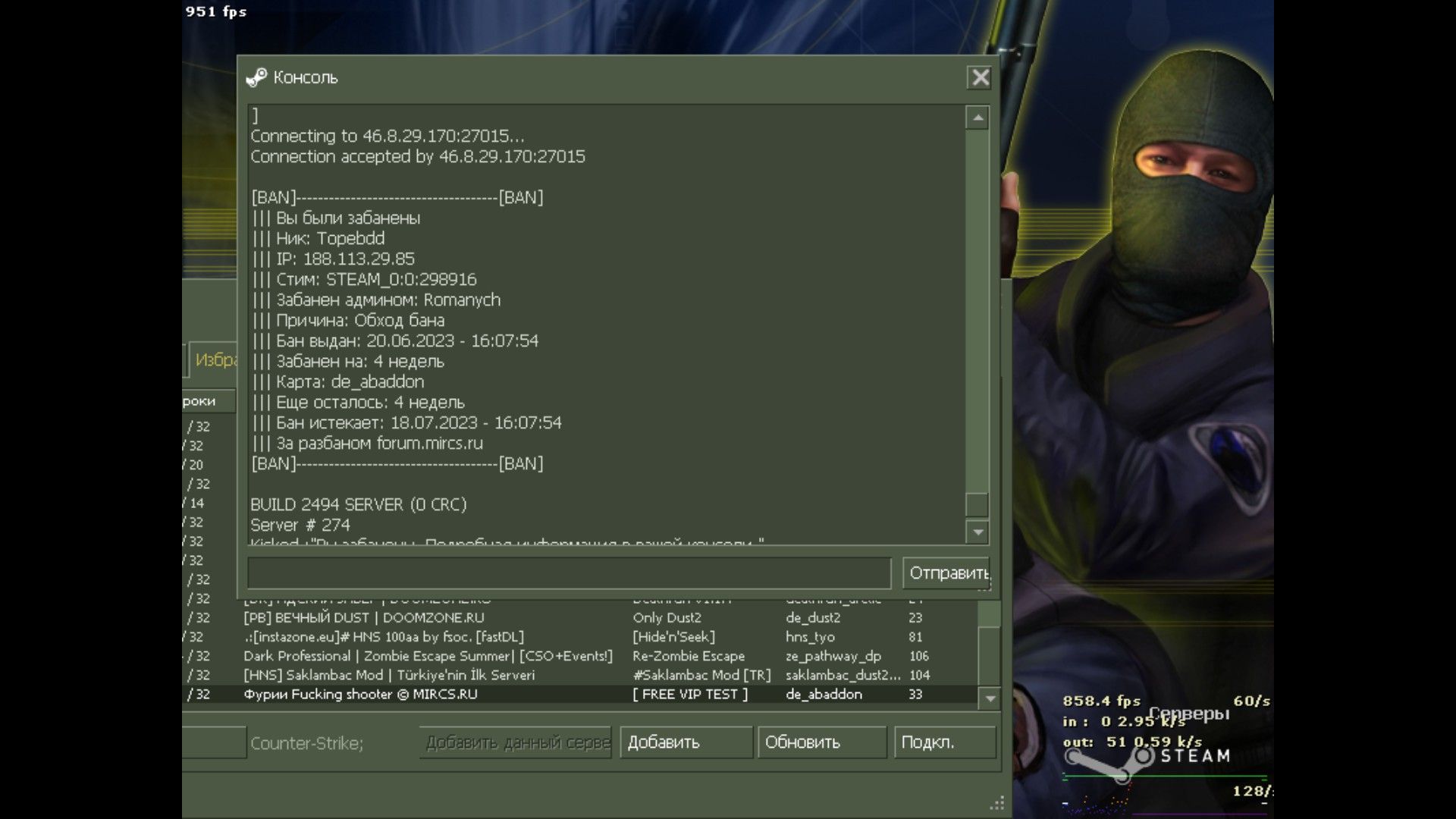The image size is (1456, 819).
Task: Click the de_dust2 map cell
Action: 813,618
